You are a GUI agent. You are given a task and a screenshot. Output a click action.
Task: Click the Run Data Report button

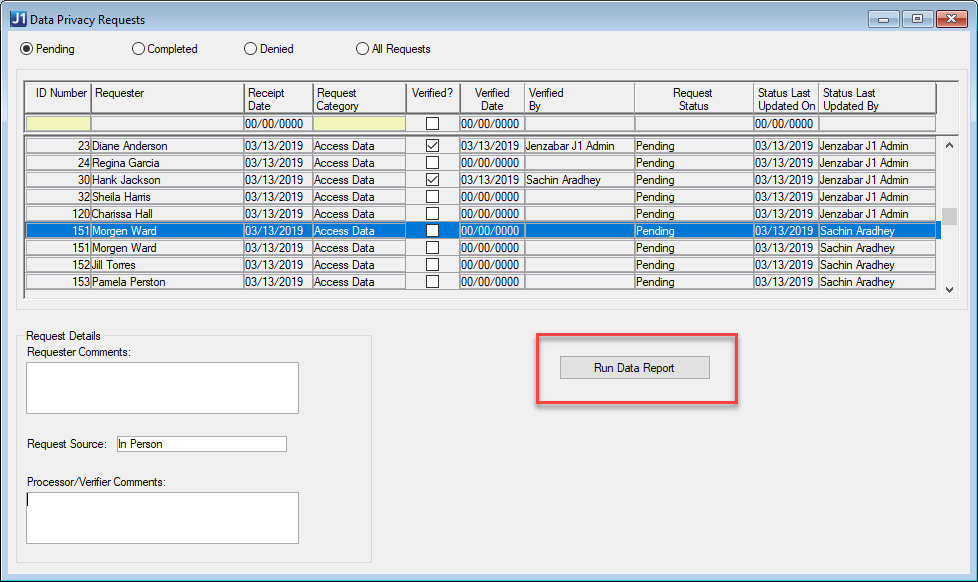[634, 368]
